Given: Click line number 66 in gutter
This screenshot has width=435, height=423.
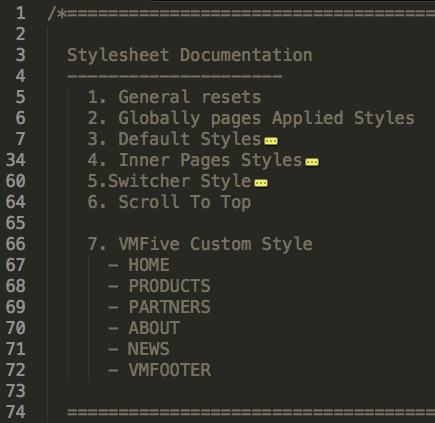Looking at the screenshot, I should (16, 244).
